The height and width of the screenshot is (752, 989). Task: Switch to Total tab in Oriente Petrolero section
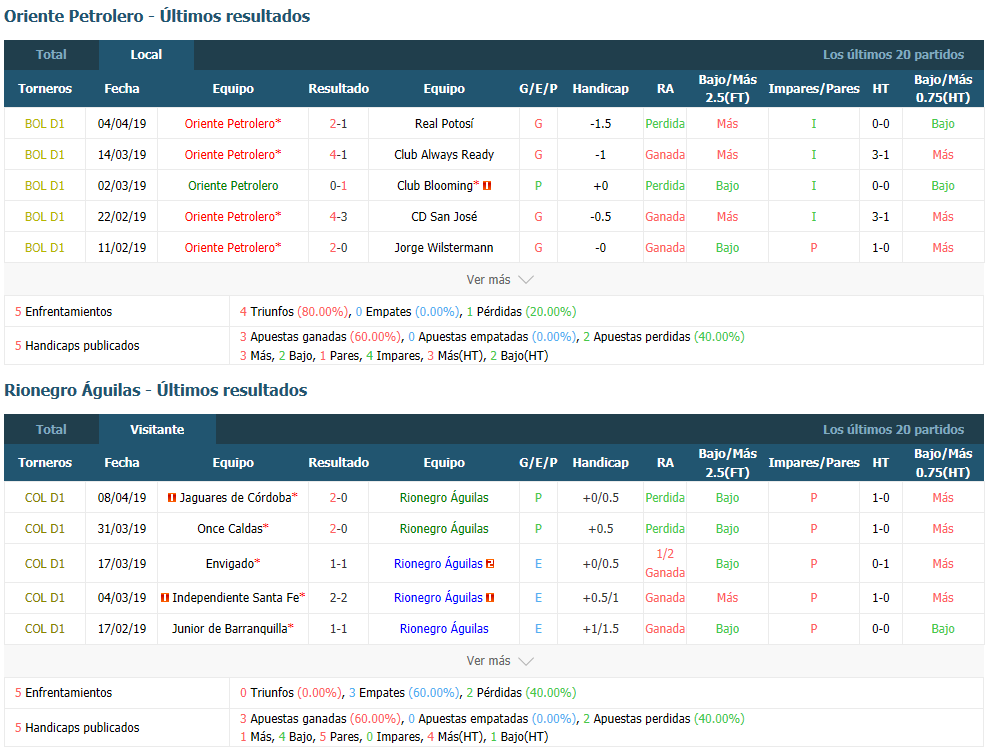point(51,55)
